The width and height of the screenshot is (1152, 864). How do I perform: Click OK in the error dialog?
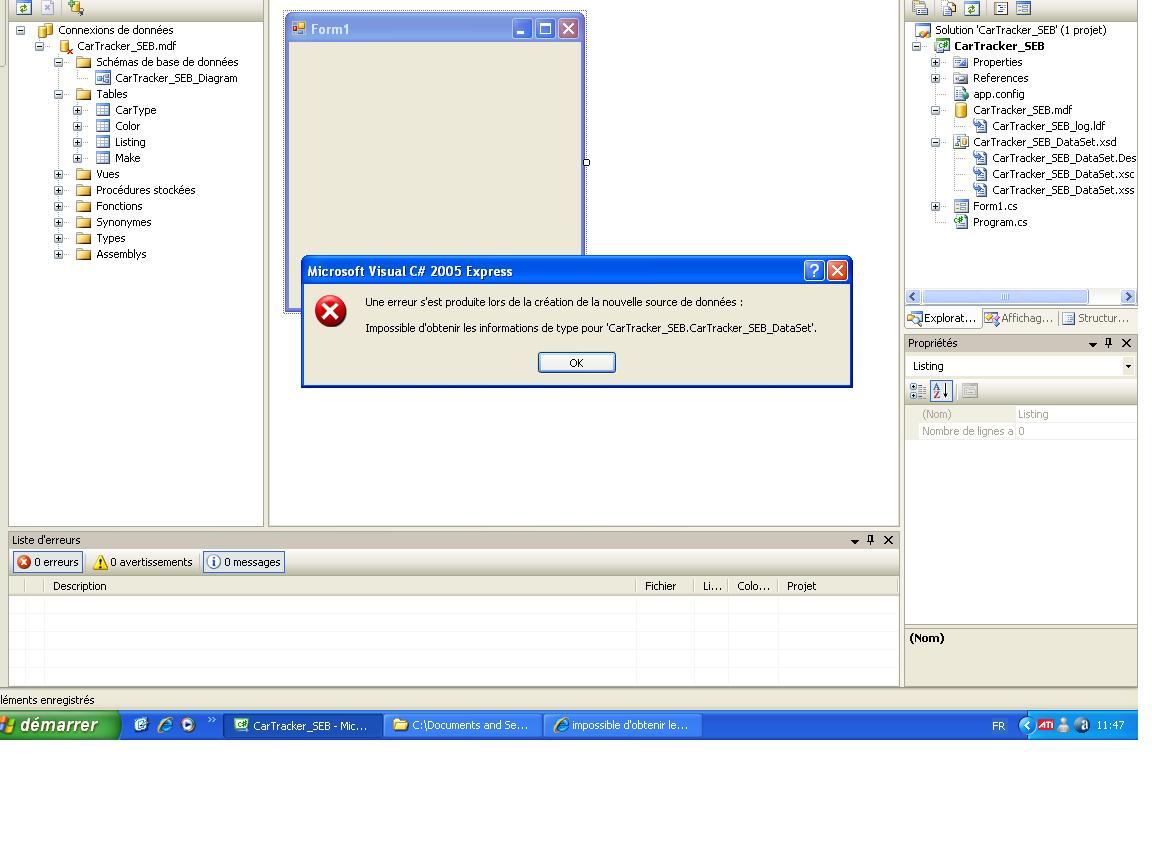click(x=577, y=363)
